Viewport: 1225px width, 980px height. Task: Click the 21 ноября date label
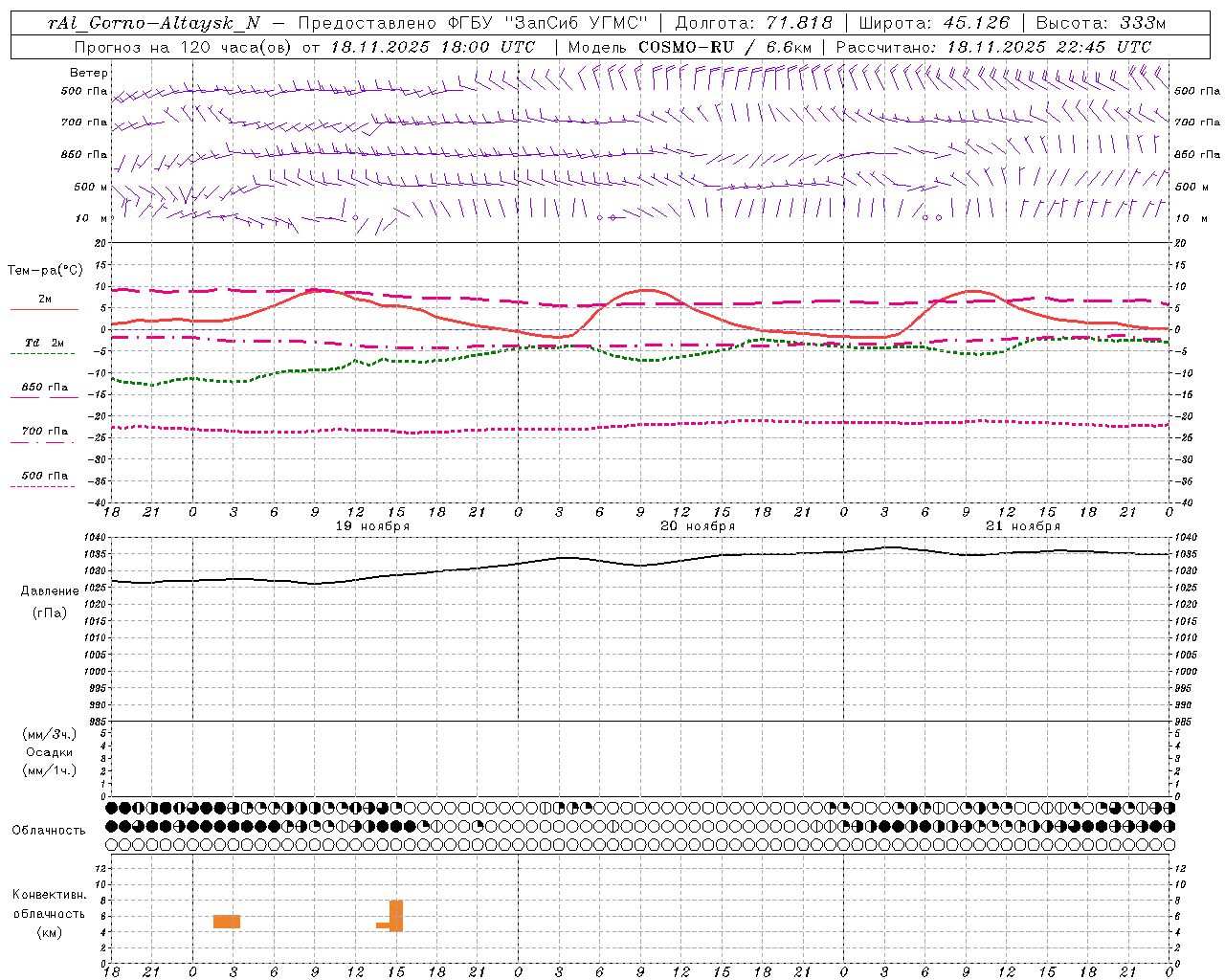[x=1023, y=526]
